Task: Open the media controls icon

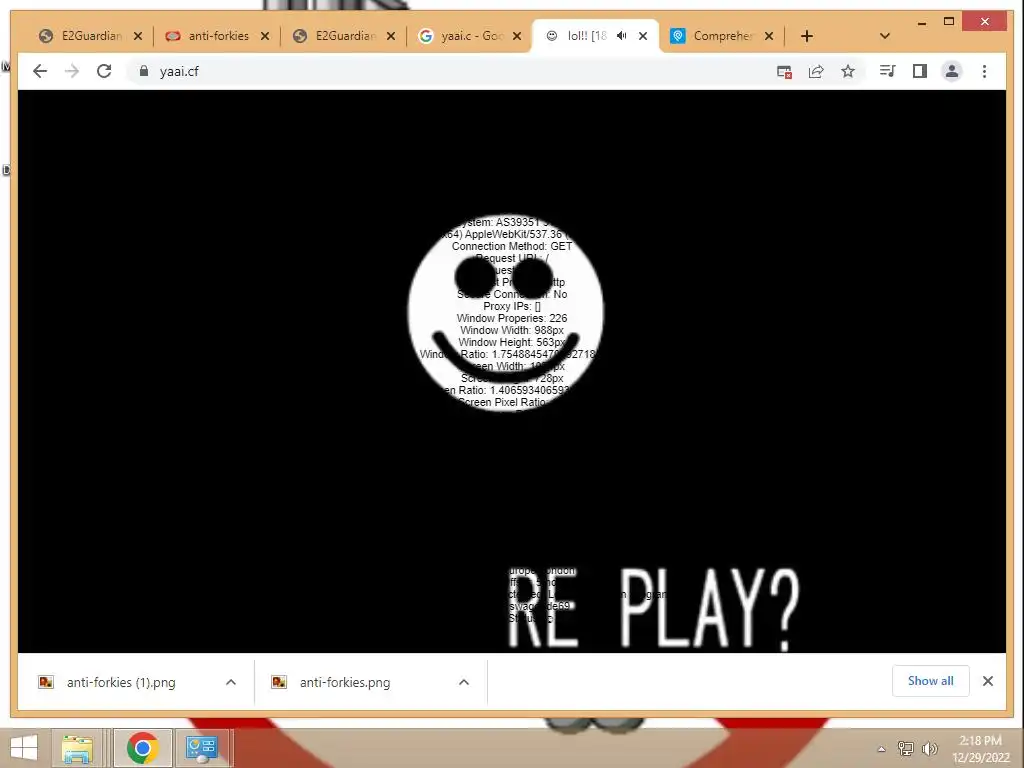Action: tap(887, 71)
